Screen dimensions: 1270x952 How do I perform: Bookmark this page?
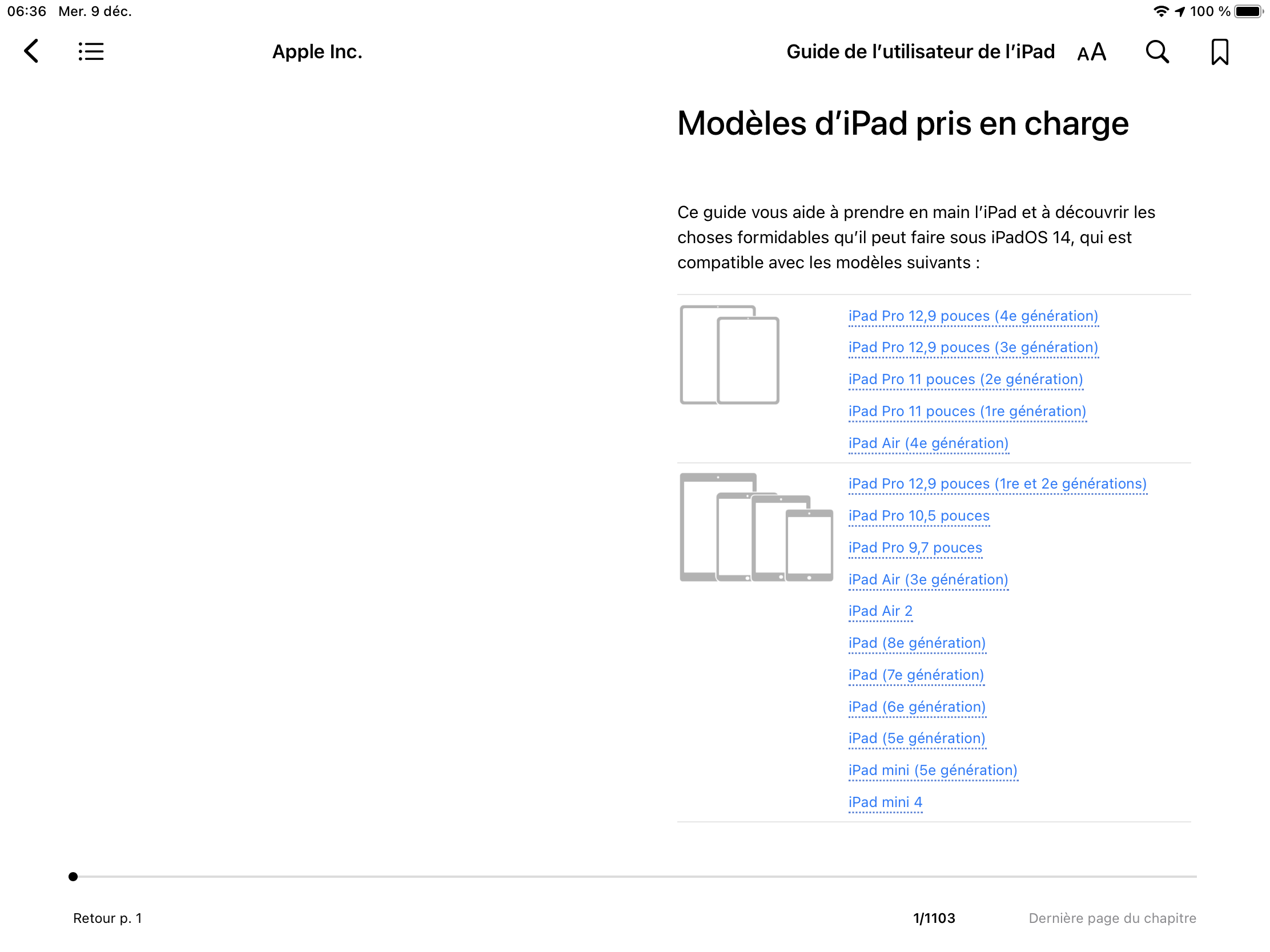[x=1220, y=52]
